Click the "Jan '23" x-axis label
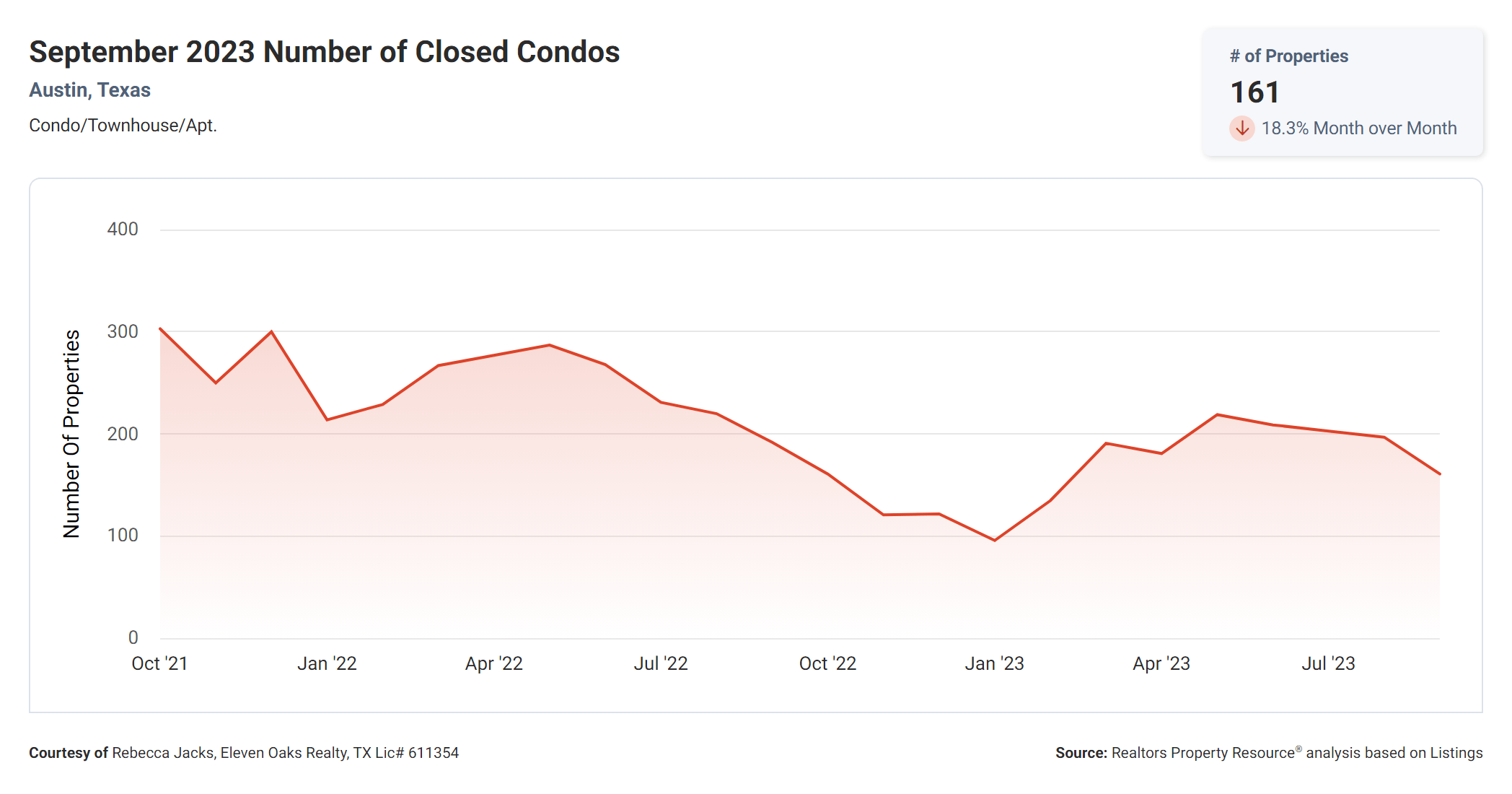Image resolution: width=1512 pixels, height=794 pixels. click(994, 663)
